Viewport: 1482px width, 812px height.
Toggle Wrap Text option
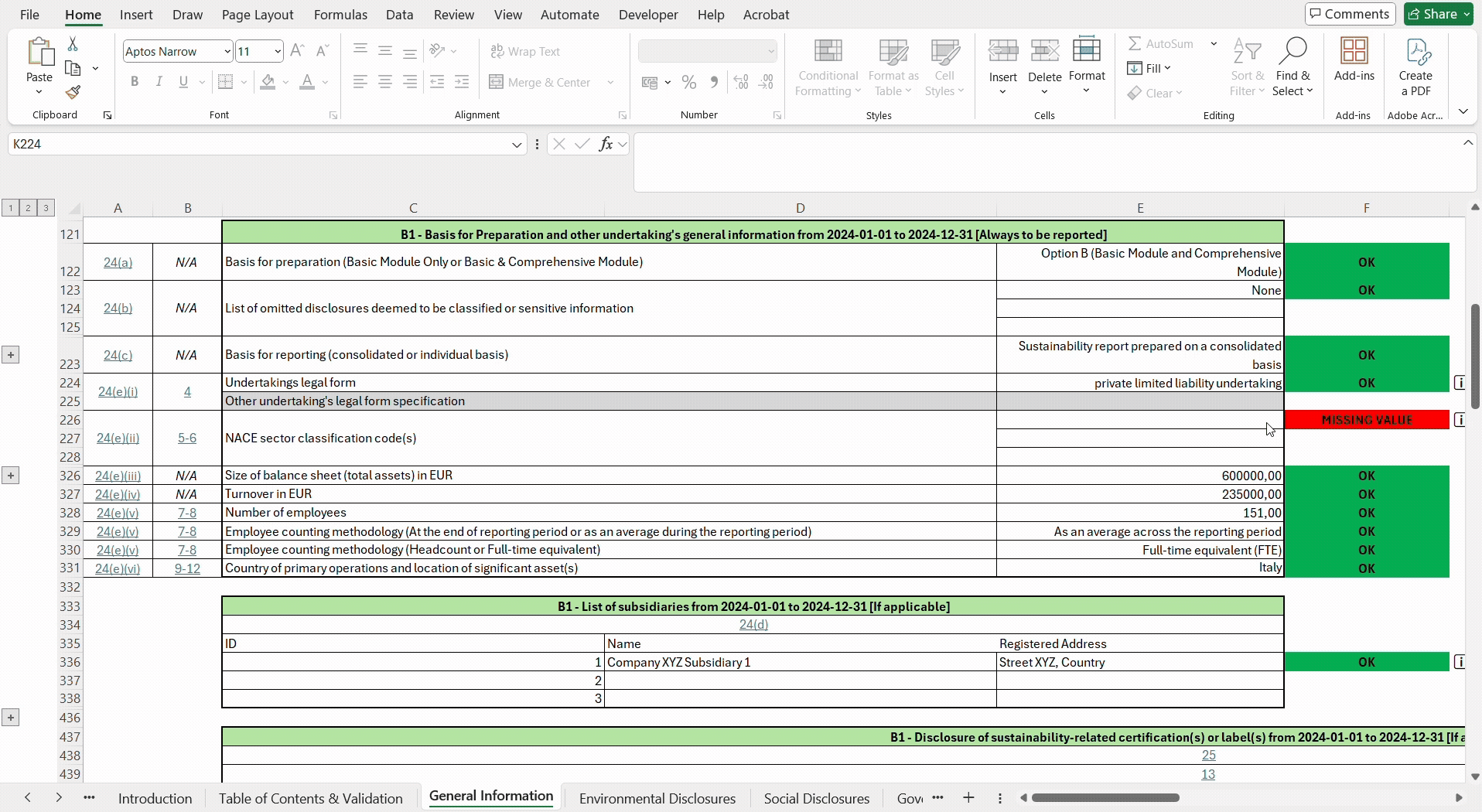pos(525,51)
